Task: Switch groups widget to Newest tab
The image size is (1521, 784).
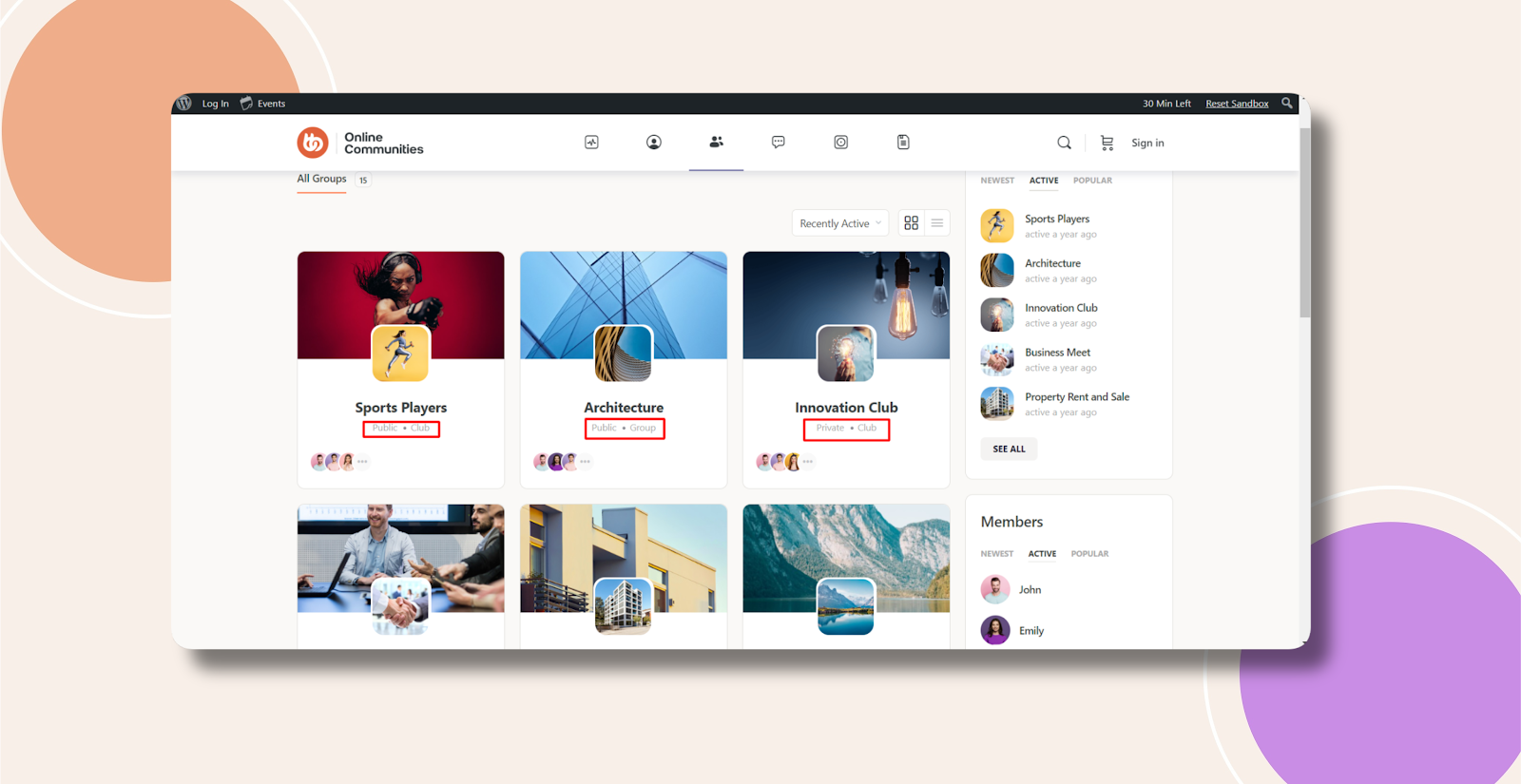Action: click(997, 181)
